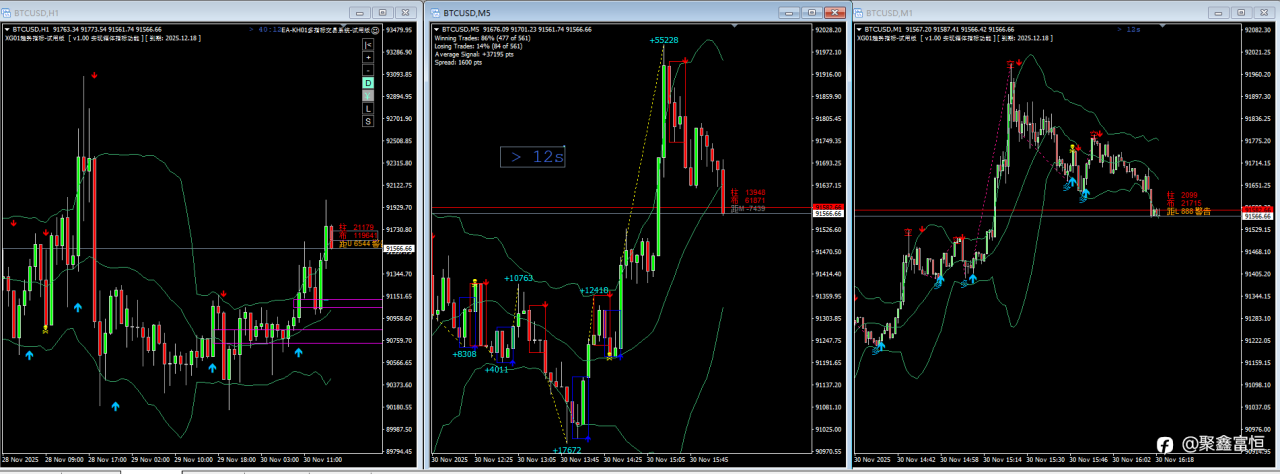Click '28 Nov 2025' on H1 time axis

click(x=20, y=459)
